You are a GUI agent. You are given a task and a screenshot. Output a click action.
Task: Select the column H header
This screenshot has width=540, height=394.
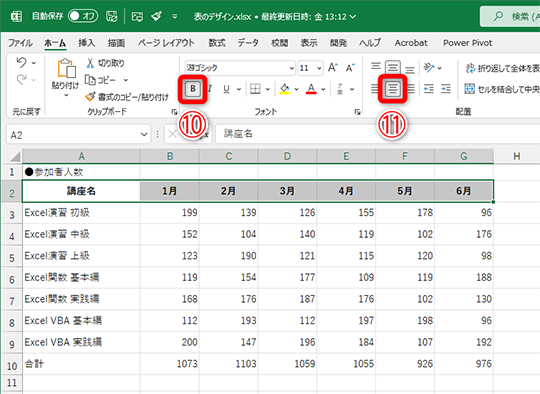coord(516,156)
